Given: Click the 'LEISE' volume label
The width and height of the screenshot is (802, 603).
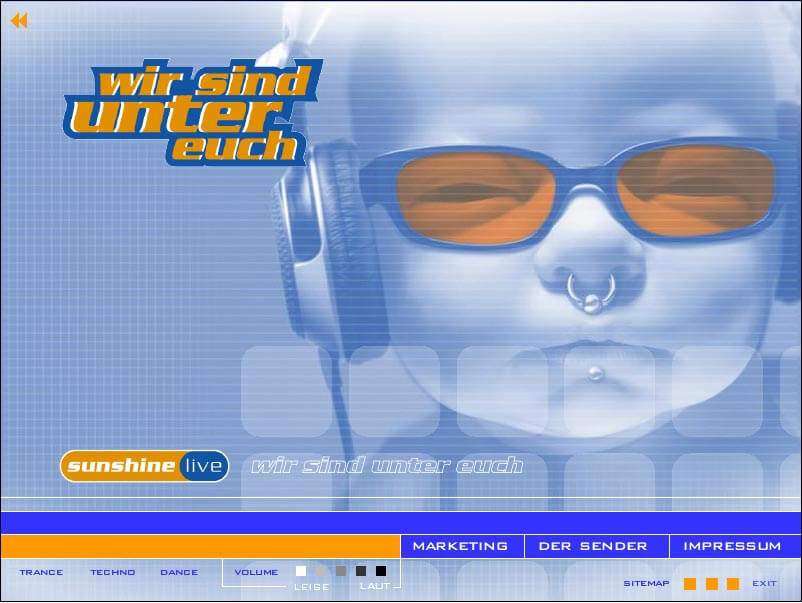Looking at the screenshot, I should pyautogui.click(x=312, y=587).
